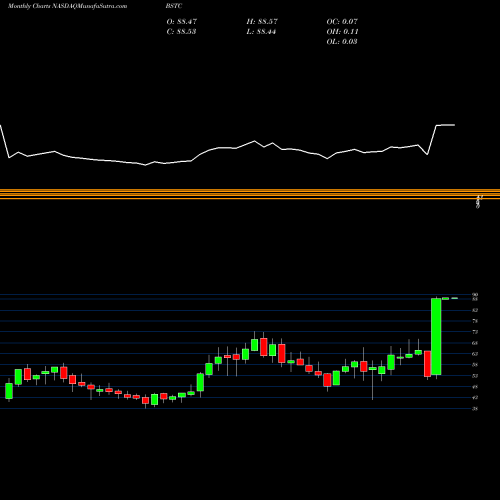Click the 'OH: 0.11' value

[342, 32]
